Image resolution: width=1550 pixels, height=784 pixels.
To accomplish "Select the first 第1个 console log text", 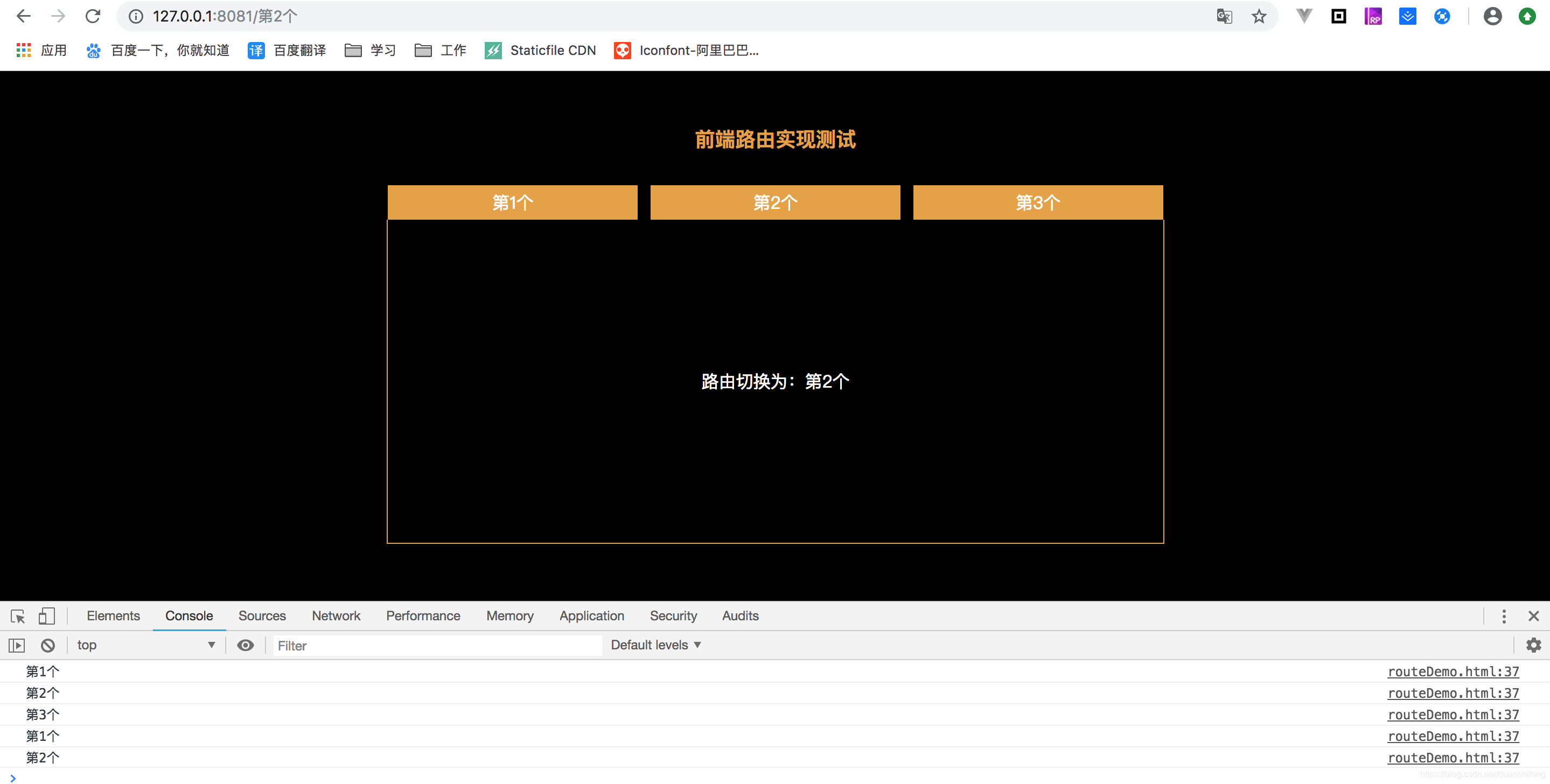I will tap(43, 672).
